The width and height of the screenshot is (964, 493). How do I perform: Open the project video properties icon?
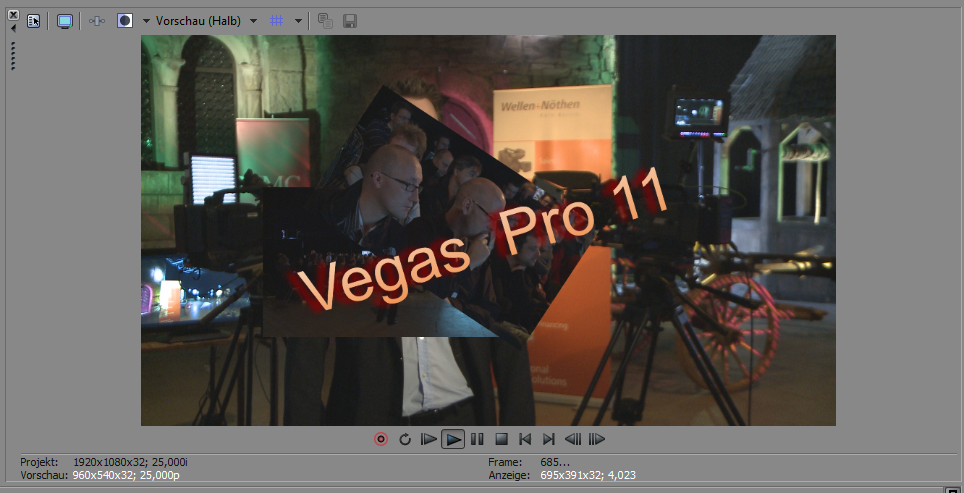(x=34, y=20)
